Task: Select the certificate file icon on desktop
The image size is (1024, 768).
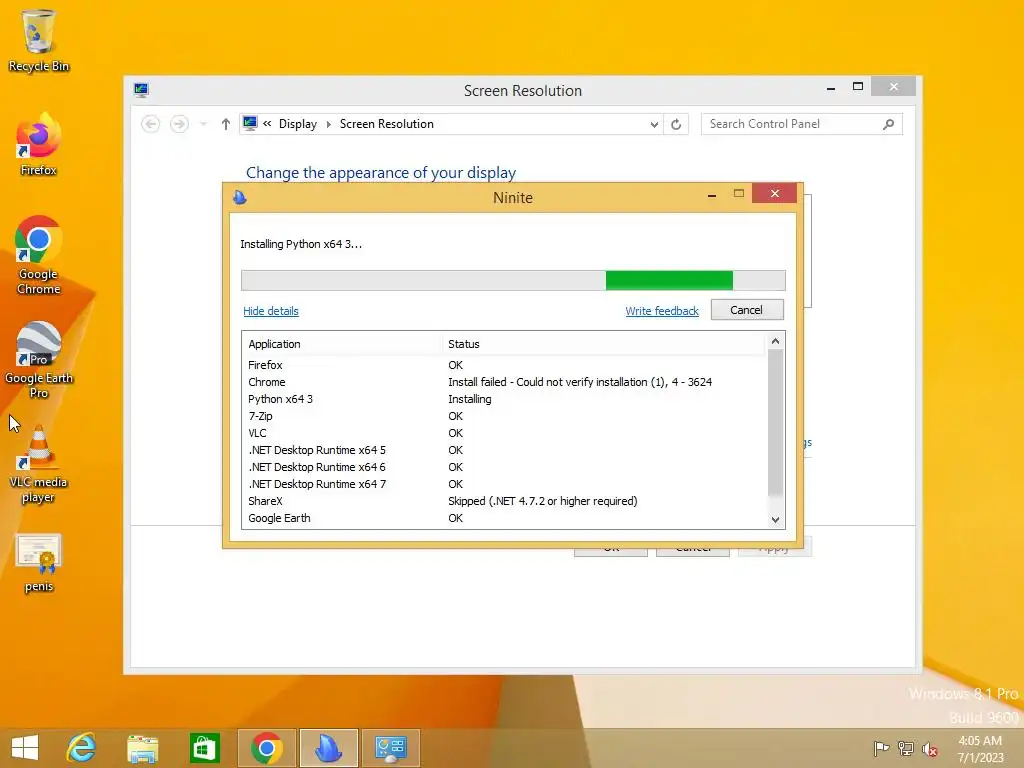Action: point(39,563)
